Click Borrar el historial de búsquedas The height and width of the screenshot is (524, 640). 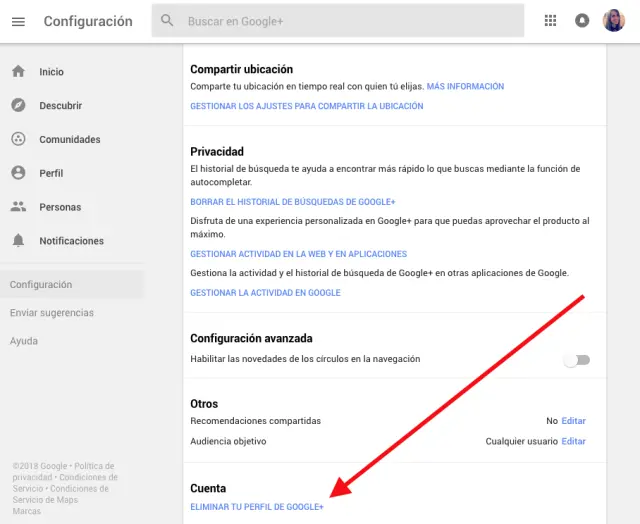(x=293, y=202)
